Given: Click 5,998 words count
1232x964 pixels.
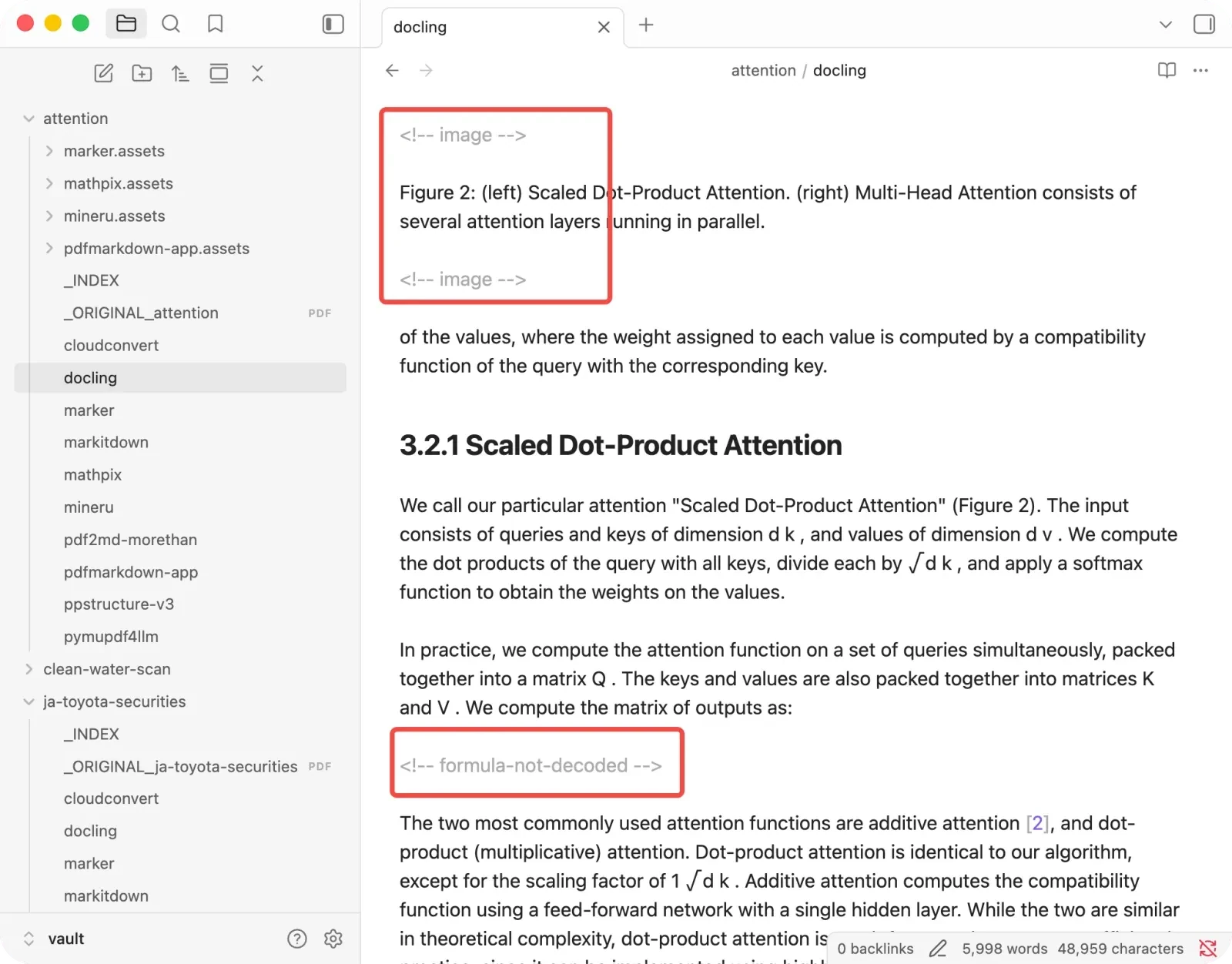Looking at the screenshot, I should pyautogui.click(x=1005, y=949).
